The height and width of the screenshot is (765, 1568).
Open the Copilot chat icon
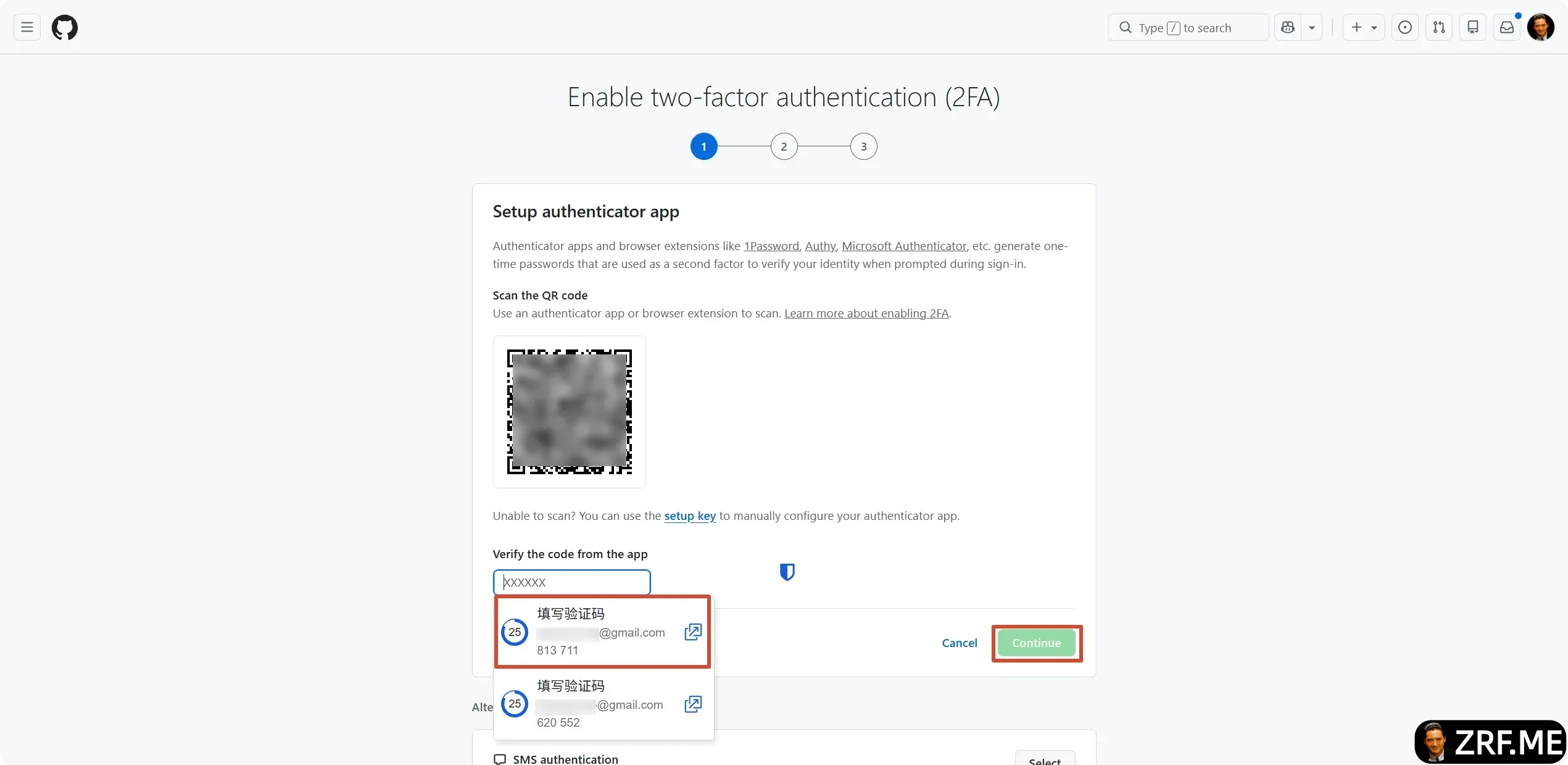pyautogui.click(x=1288, y=27)
